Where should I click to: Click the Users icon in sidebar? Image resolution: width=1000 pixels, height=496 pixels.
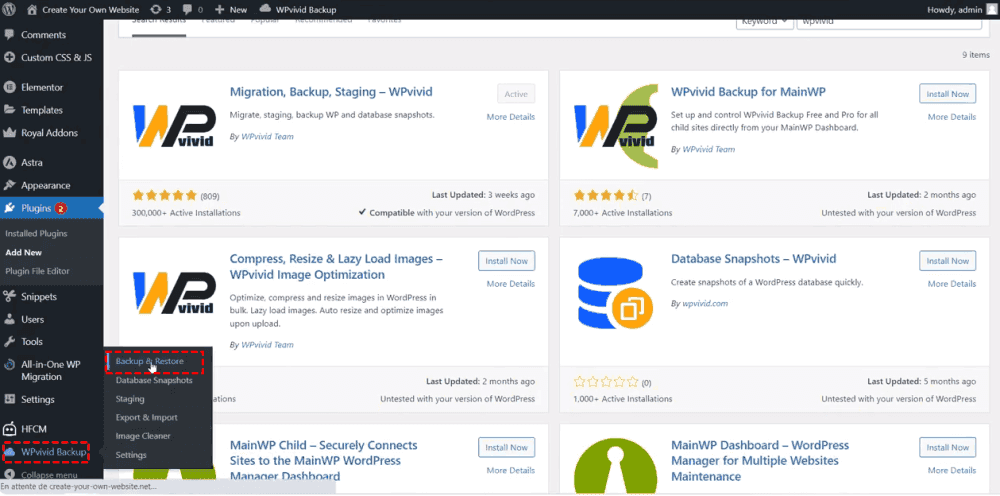pyautogui.click(x=10, y=319)
